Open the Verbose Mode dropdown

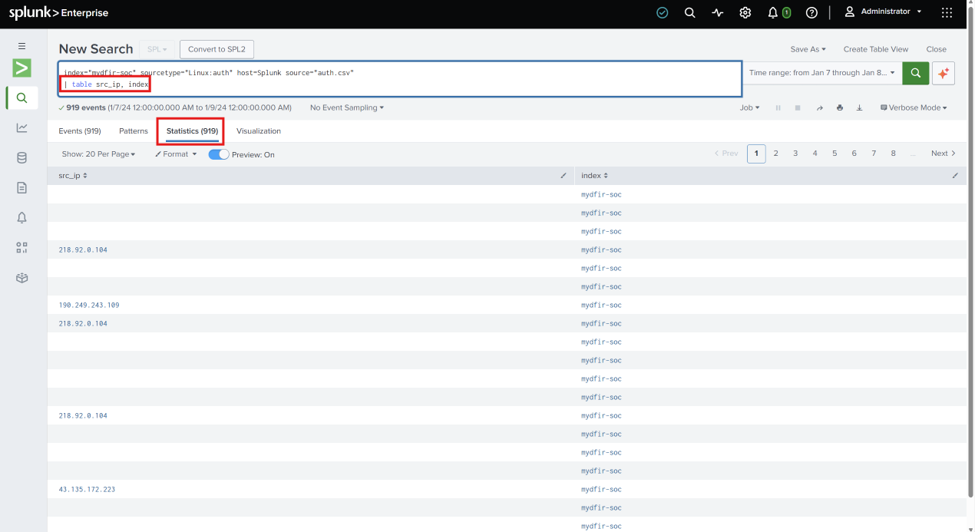pos(913,108)
